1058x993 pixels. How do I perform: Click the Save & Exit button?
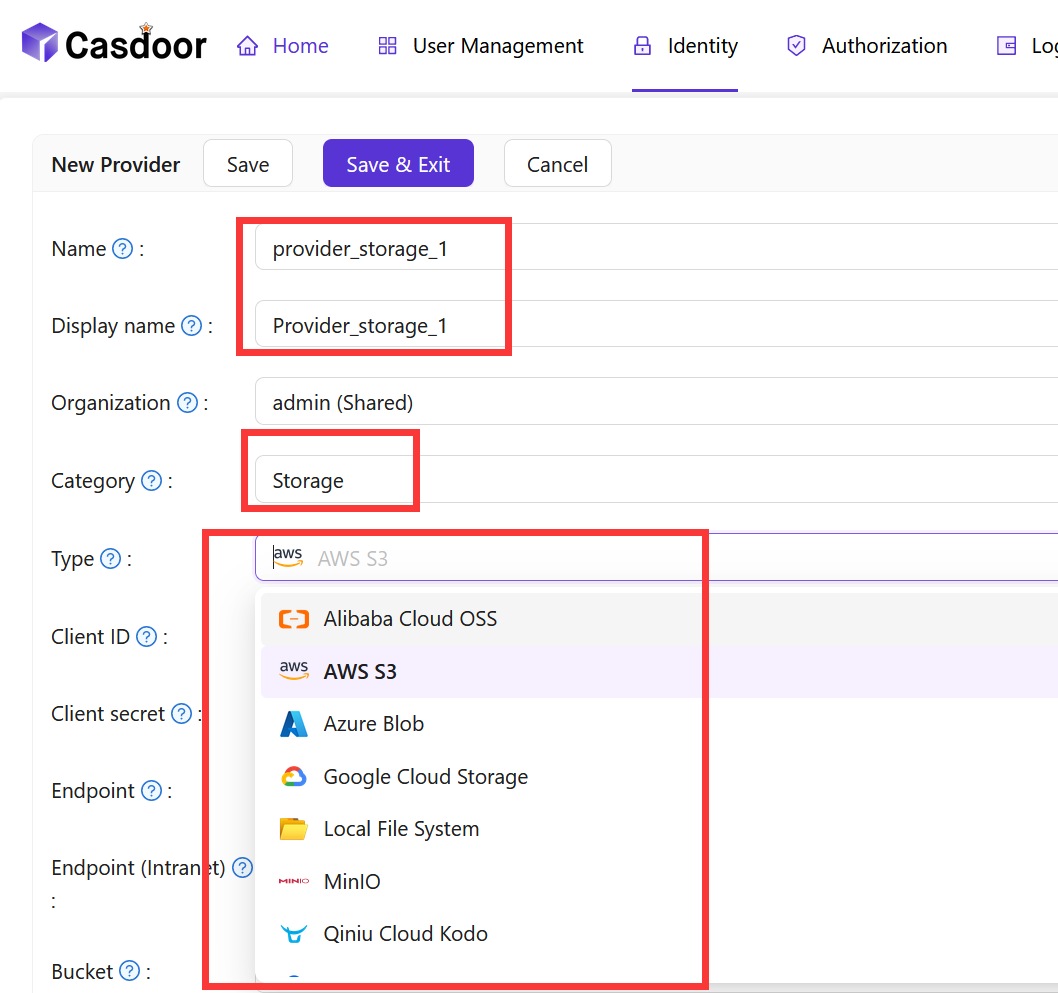[x=398, y=163]
